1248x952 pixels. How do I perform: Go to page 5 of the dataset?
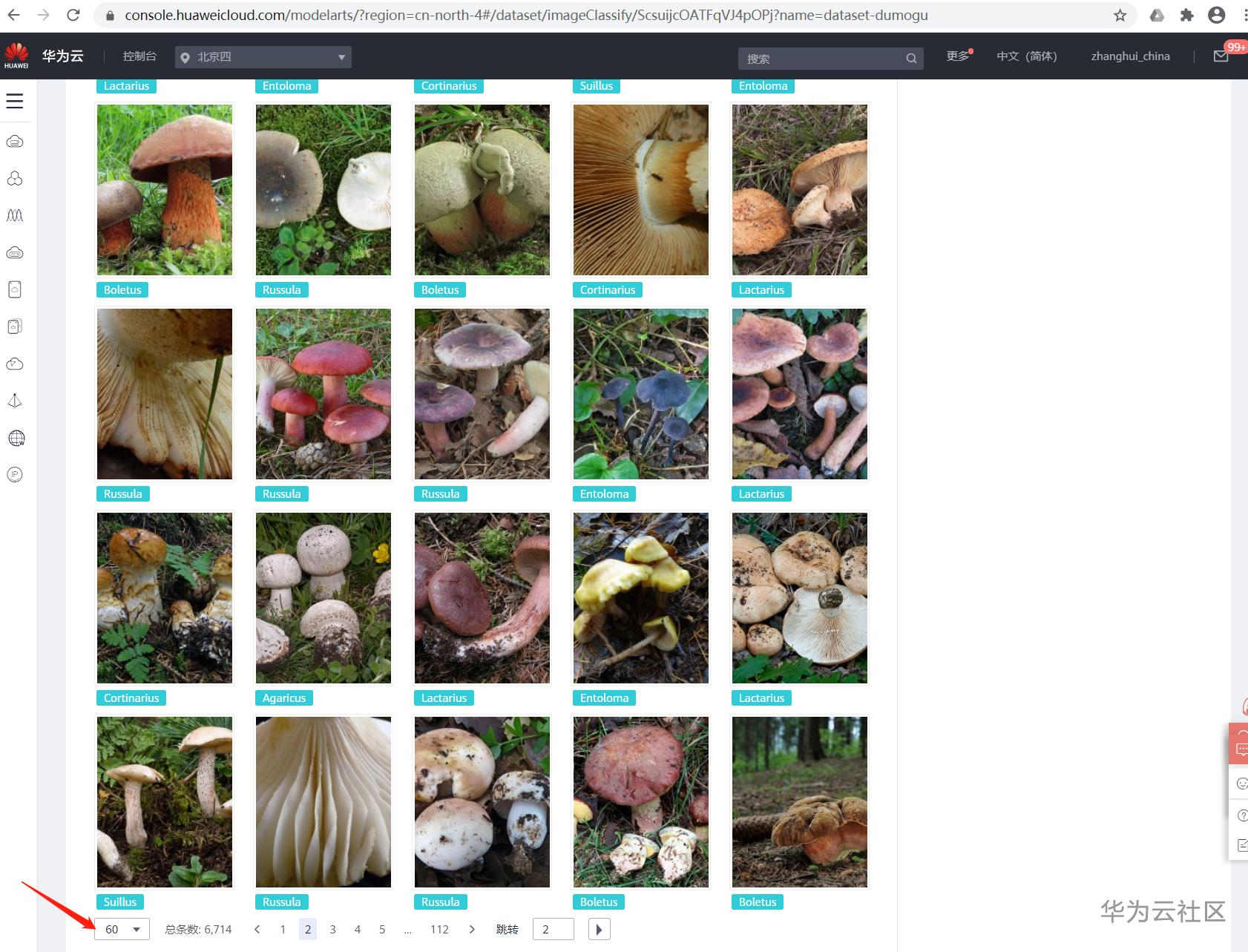point(382,929)
